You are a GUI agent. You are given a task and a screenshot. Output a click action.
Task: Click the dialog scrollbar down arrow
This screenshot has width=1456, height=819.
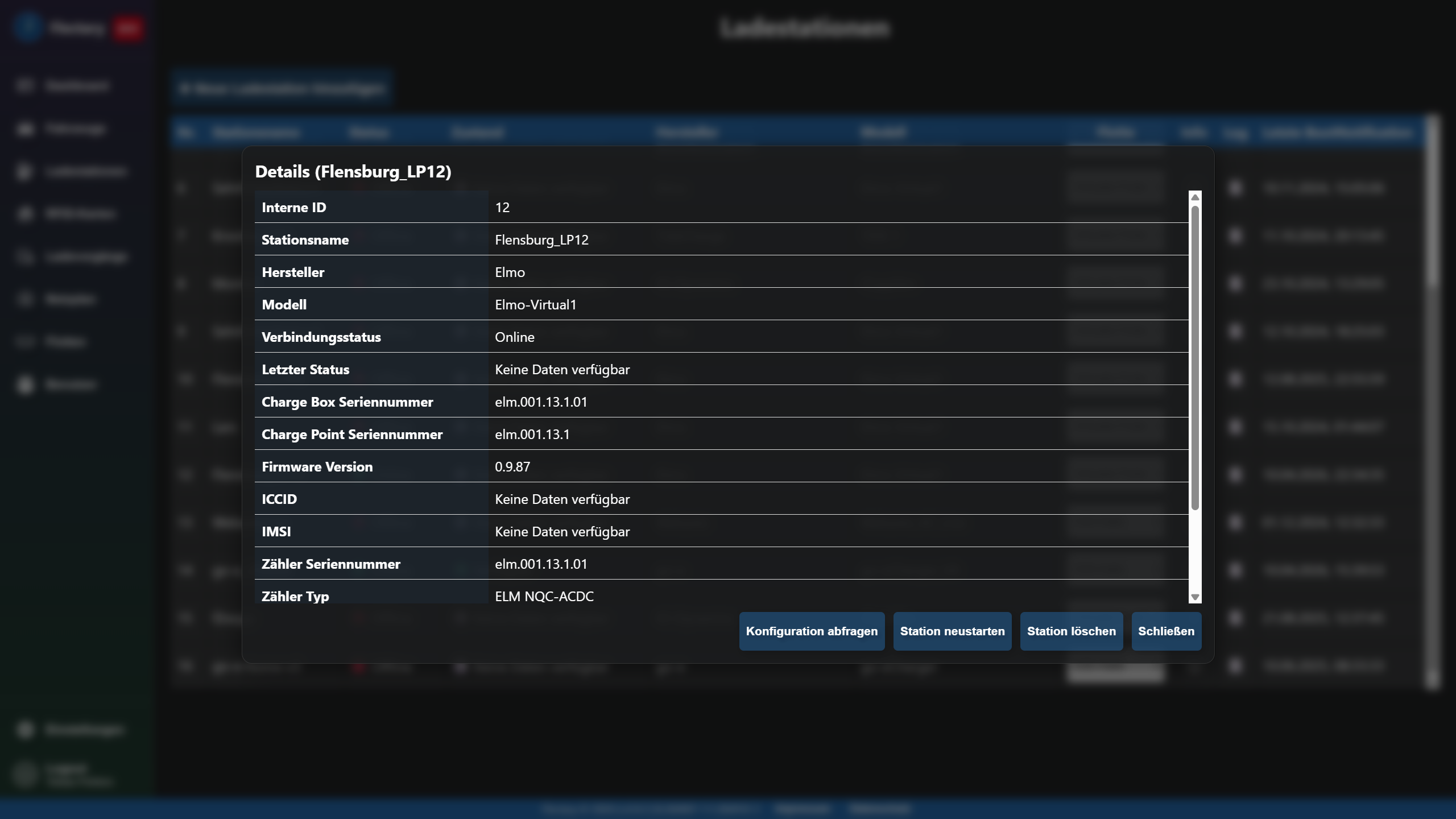tap(1196, 597)
